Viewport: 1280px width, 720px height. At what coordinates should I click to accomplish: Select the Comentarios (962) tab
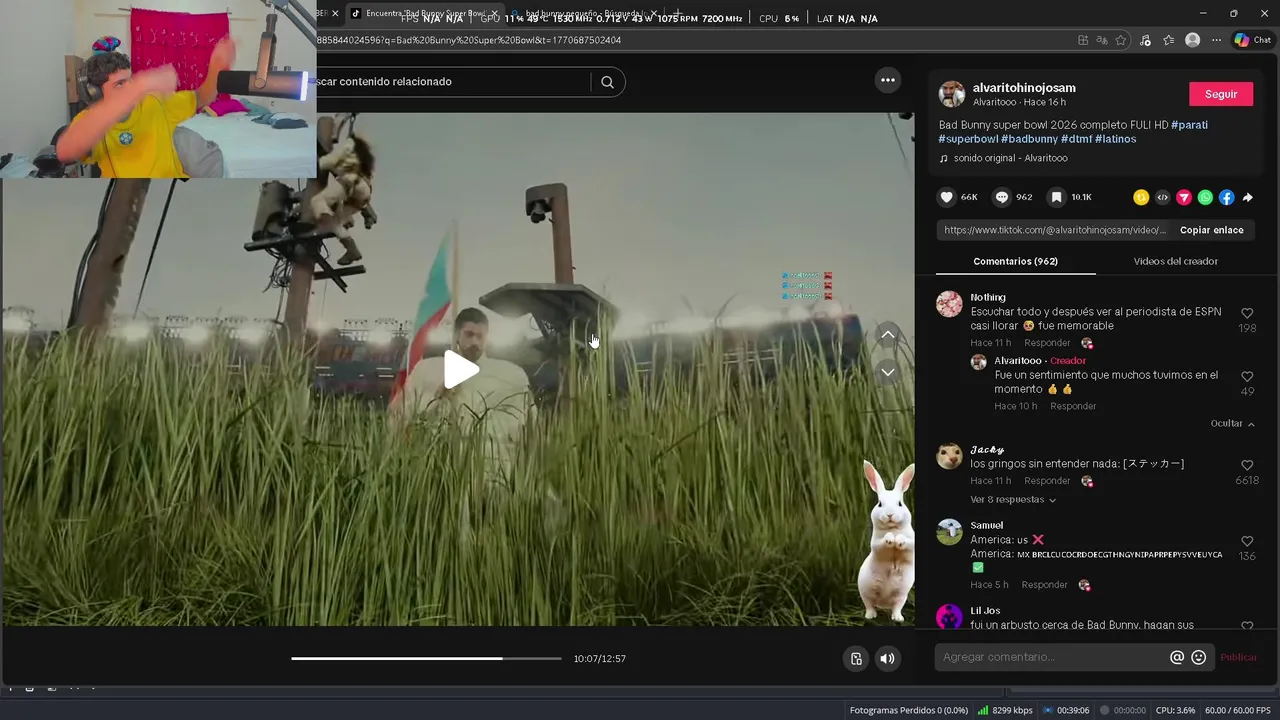pos(1015,261)
